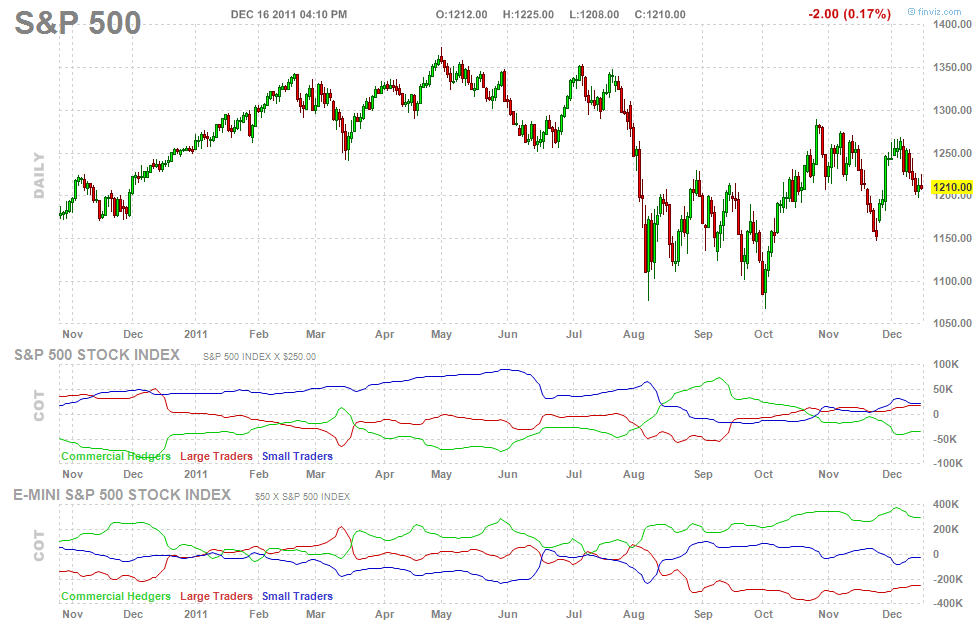Click "May" on the price chart time axis
The width and height of the screenshot is (976, 625).
tap(441, 334)
